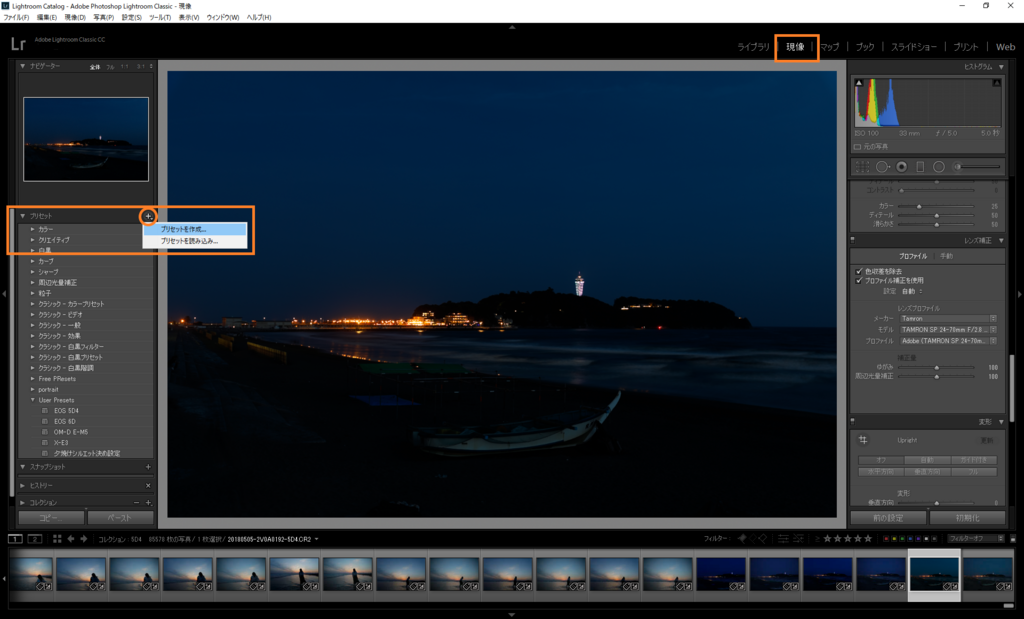Toggle the shadow clipping indicator in histogram
Screen dimensions: 1024x619
[859, 83]
